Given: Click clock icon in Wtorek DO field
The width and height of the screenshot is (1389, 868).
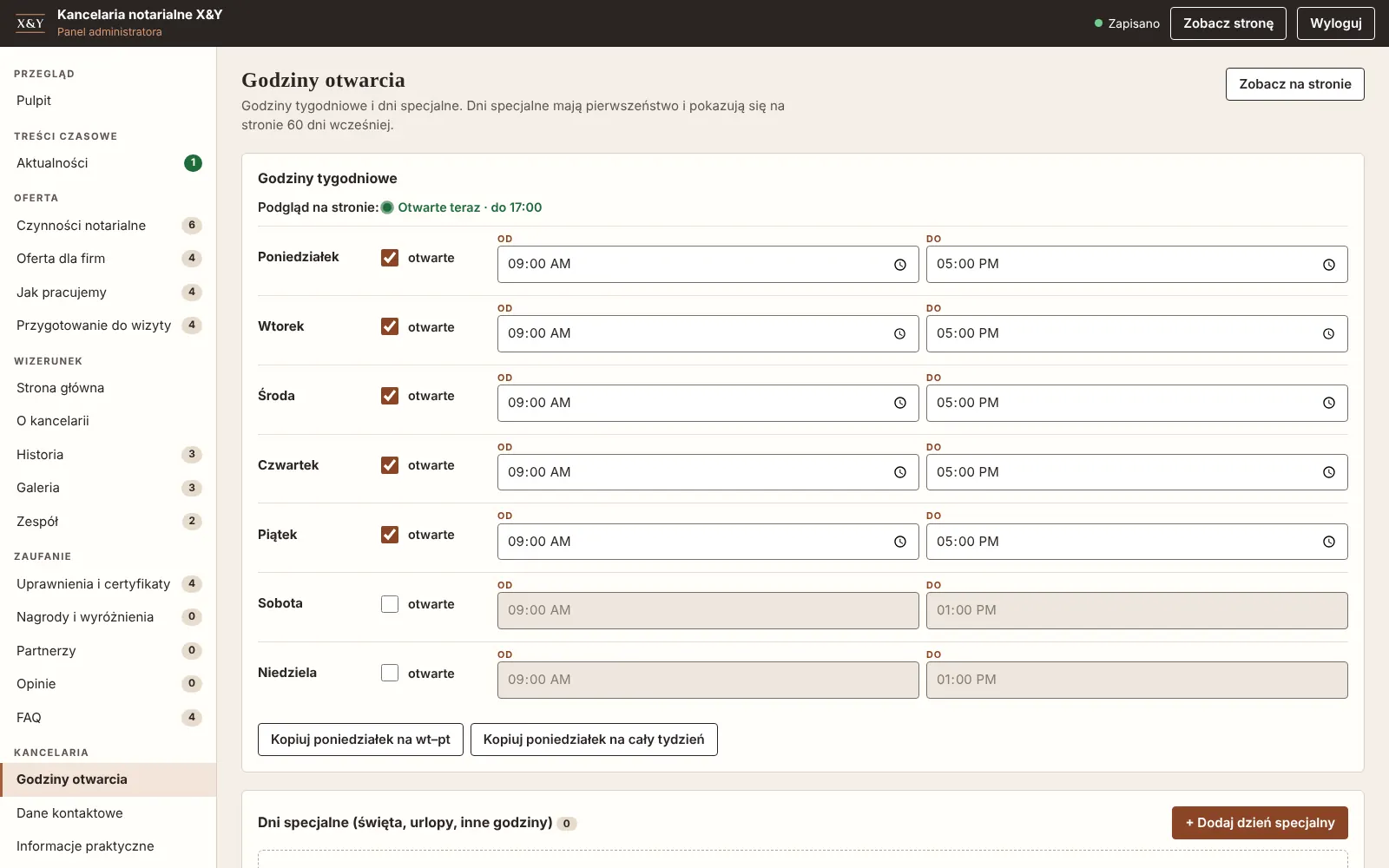Looking at the screenshot, I should point(1329,334).
